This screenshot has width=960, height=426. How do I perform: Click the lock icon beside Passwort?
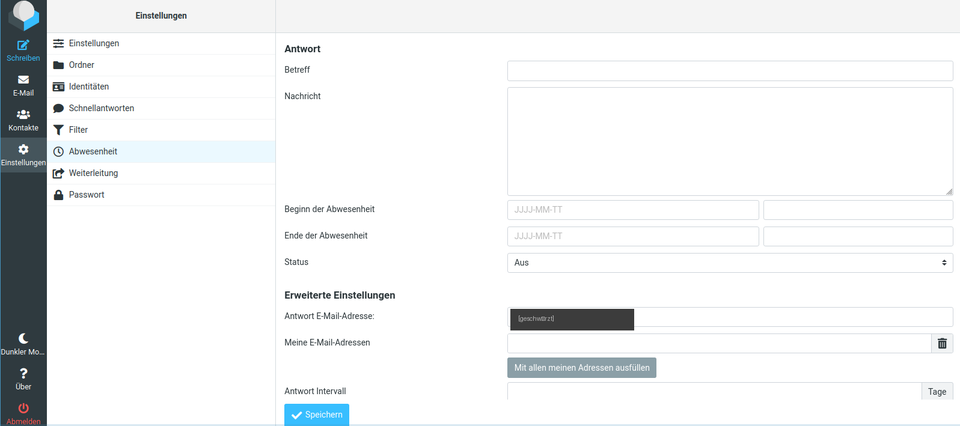(59, 195)
